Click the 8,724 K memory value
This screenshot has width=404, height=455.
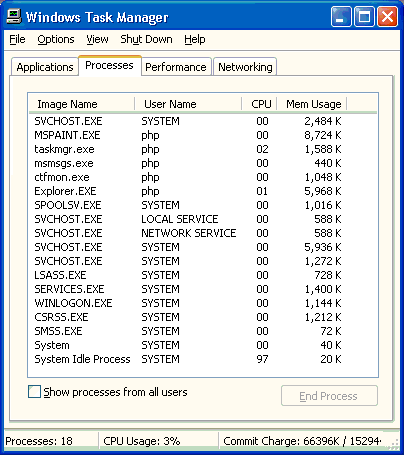(x=323, y=135)
